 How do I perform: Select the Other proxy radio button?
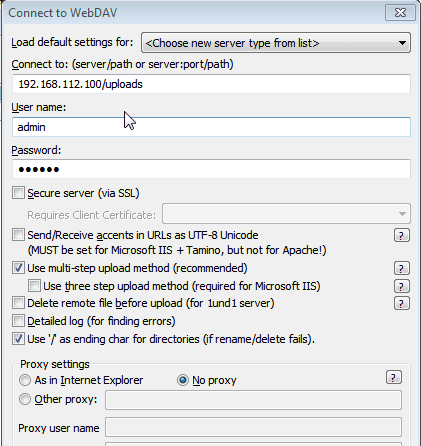[25, 399]
